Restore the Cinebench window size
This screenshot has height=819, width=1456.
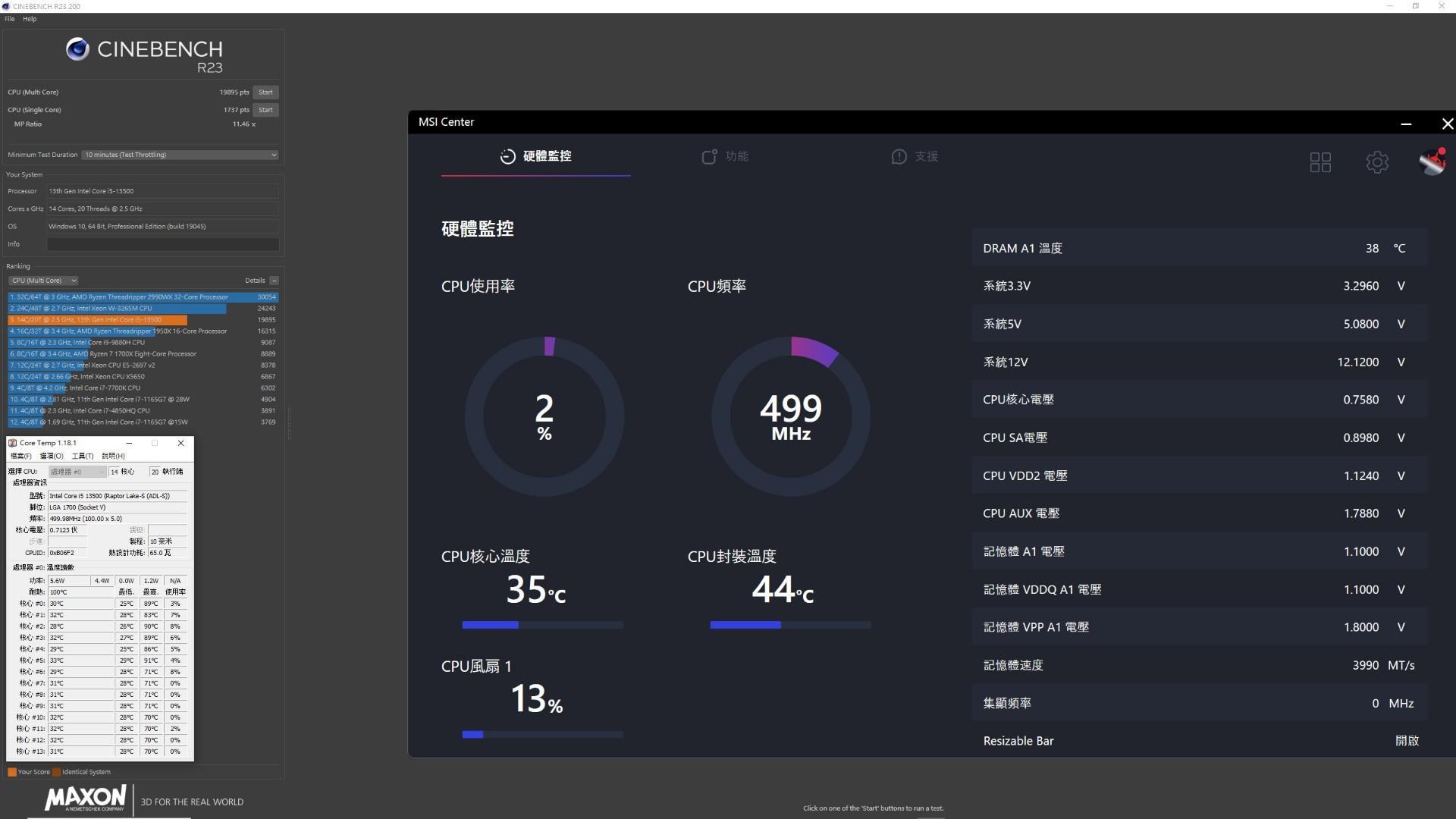point(1415,6)
